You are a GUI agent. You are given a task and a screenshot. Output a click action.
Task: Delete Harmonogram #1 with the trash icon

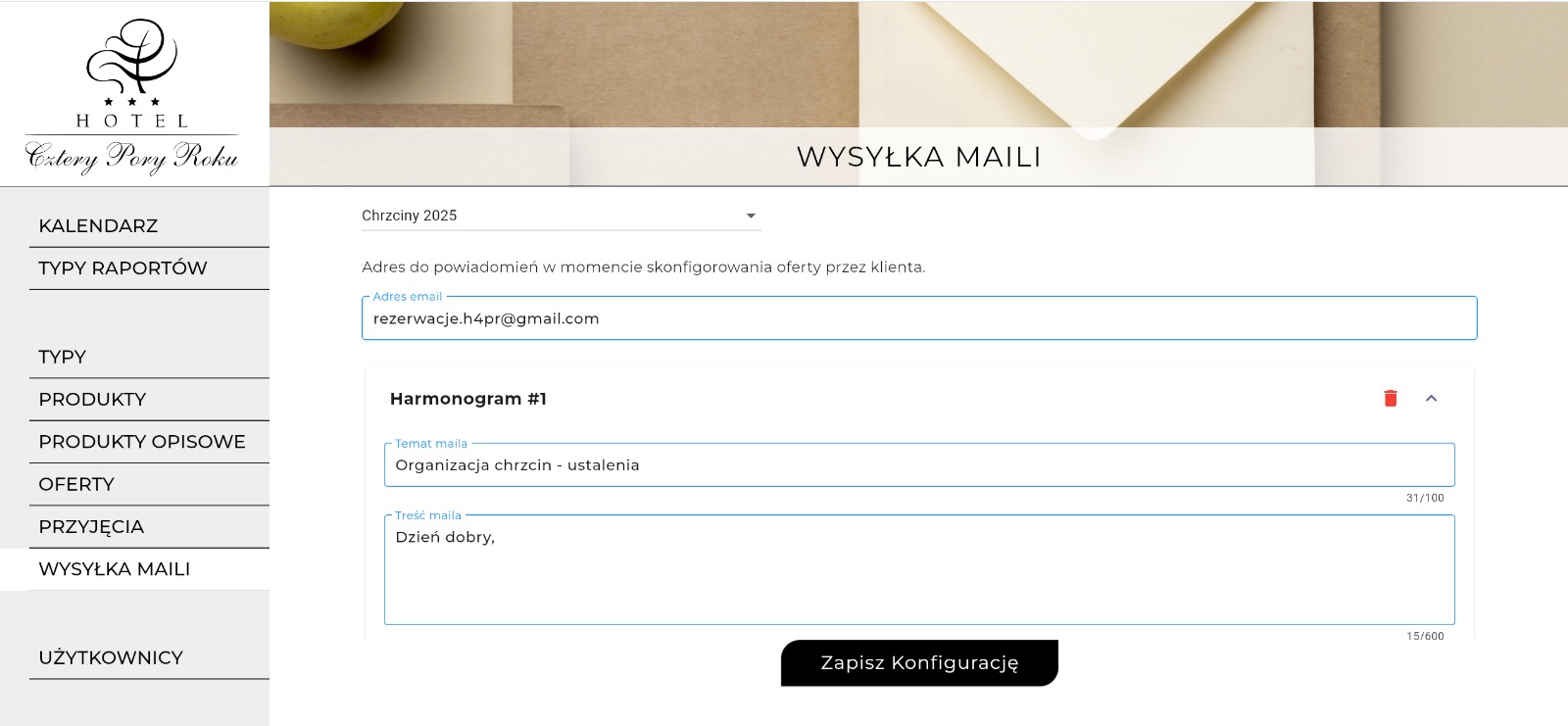pyautogui.click(x=1390, y=398)
